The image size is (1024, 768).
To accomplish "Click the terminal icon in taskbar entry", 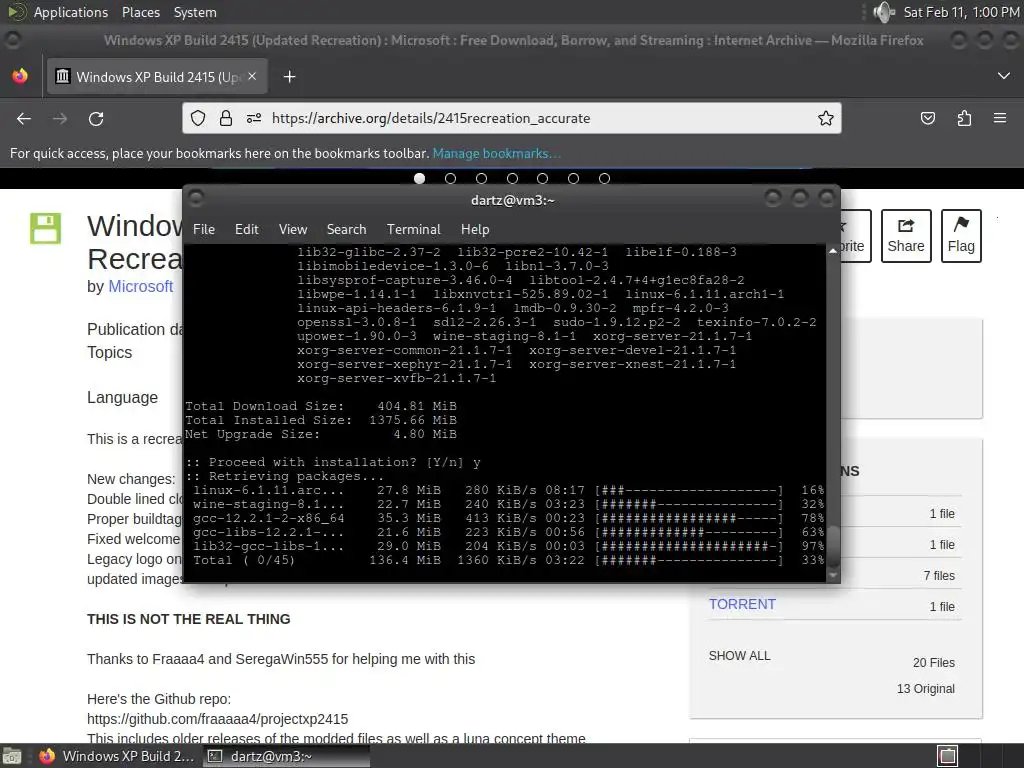I will tap(215, 756).
